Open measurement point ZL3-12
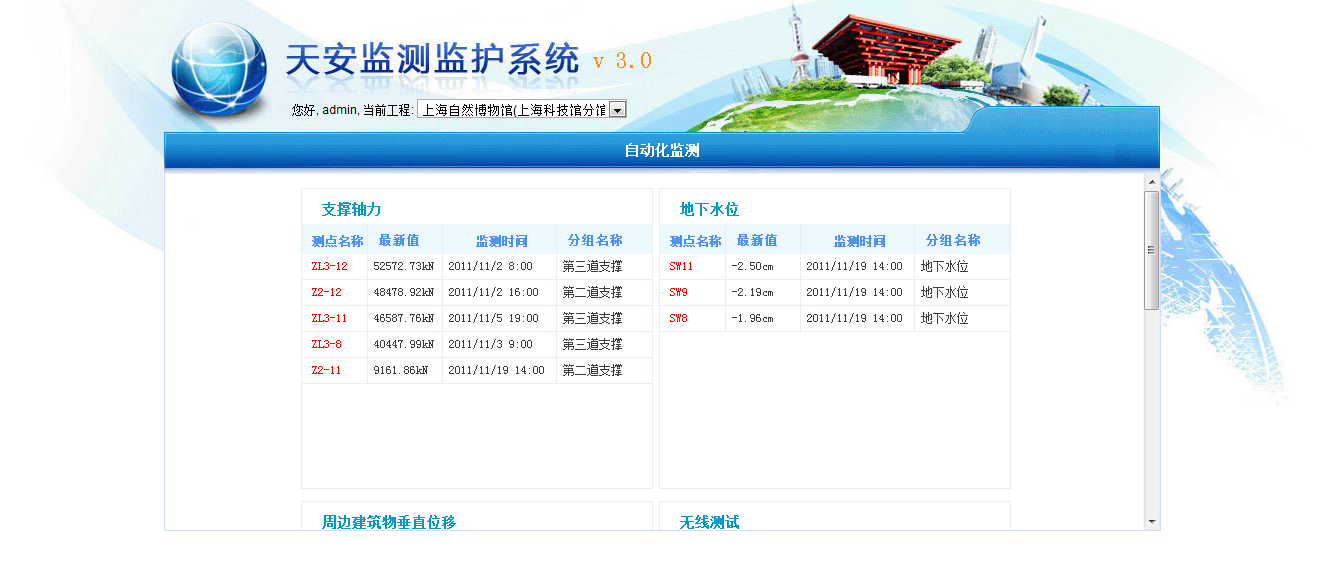Screen dimensions: 1324x561 pos(330,267)
